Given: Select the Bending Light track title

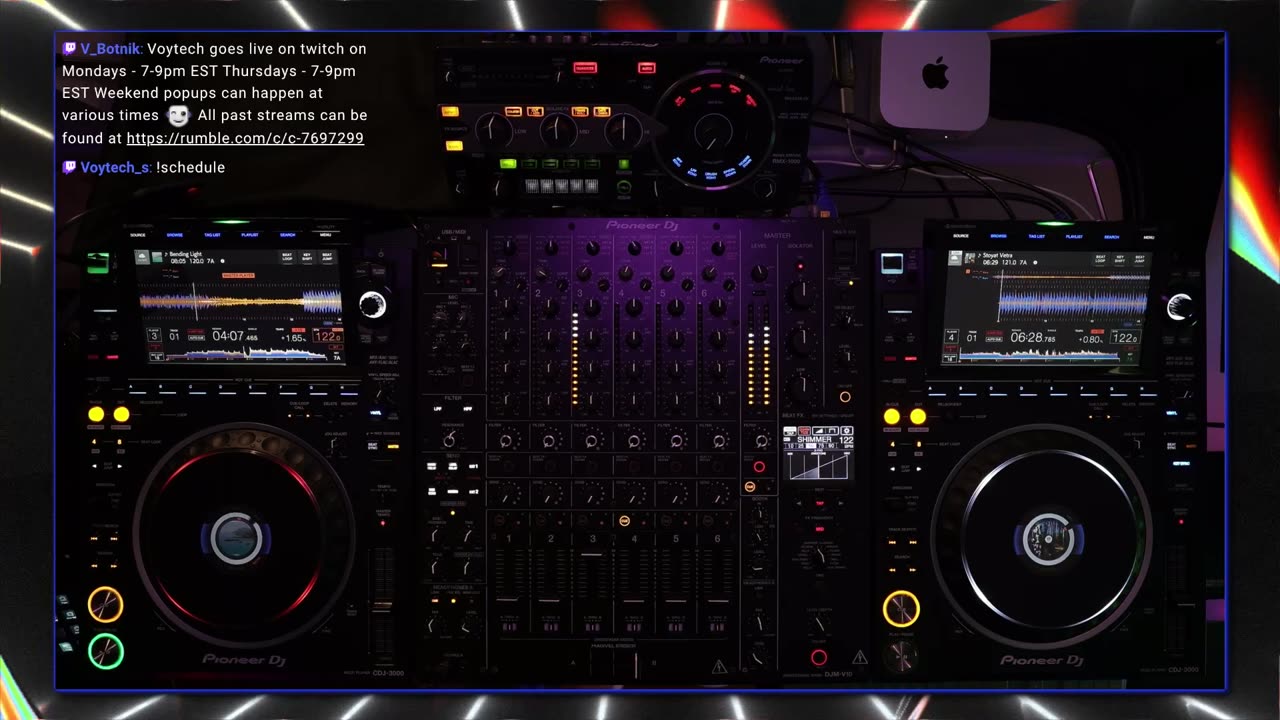Looking at the screenshot, I should (x=185, y=254).
